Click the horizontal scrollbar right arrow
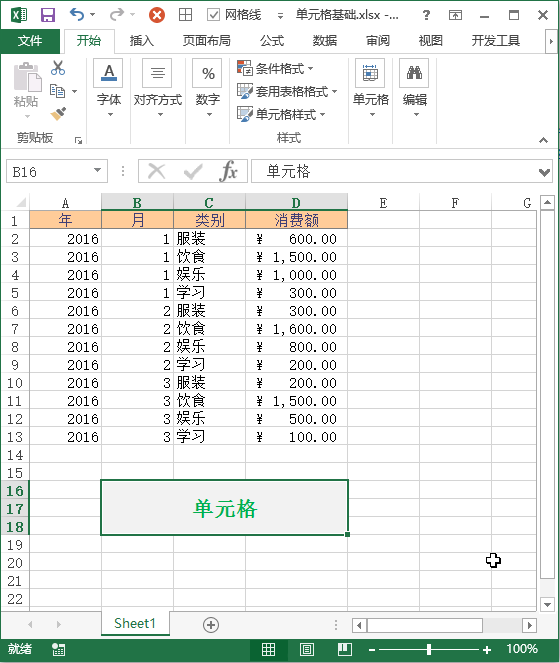The image size is (560, 663). pos(530,625)
